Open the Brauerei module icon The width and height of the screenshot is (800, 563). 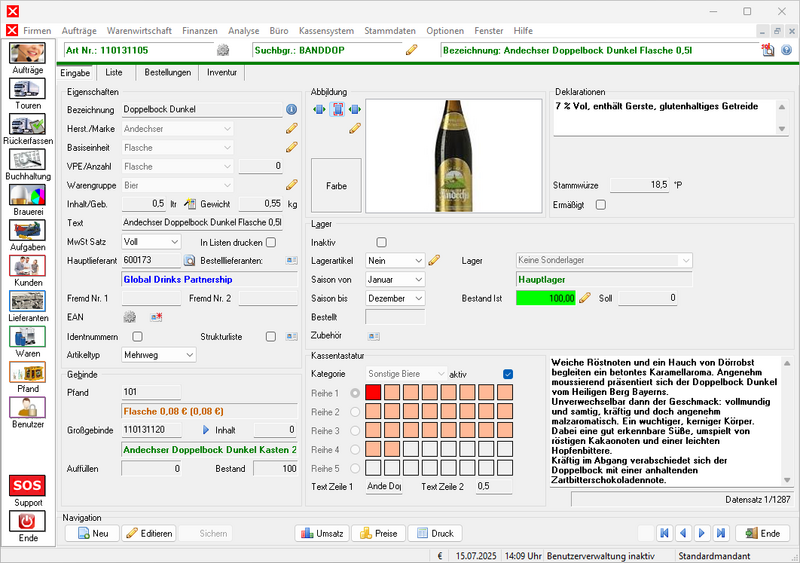point(28,197)
